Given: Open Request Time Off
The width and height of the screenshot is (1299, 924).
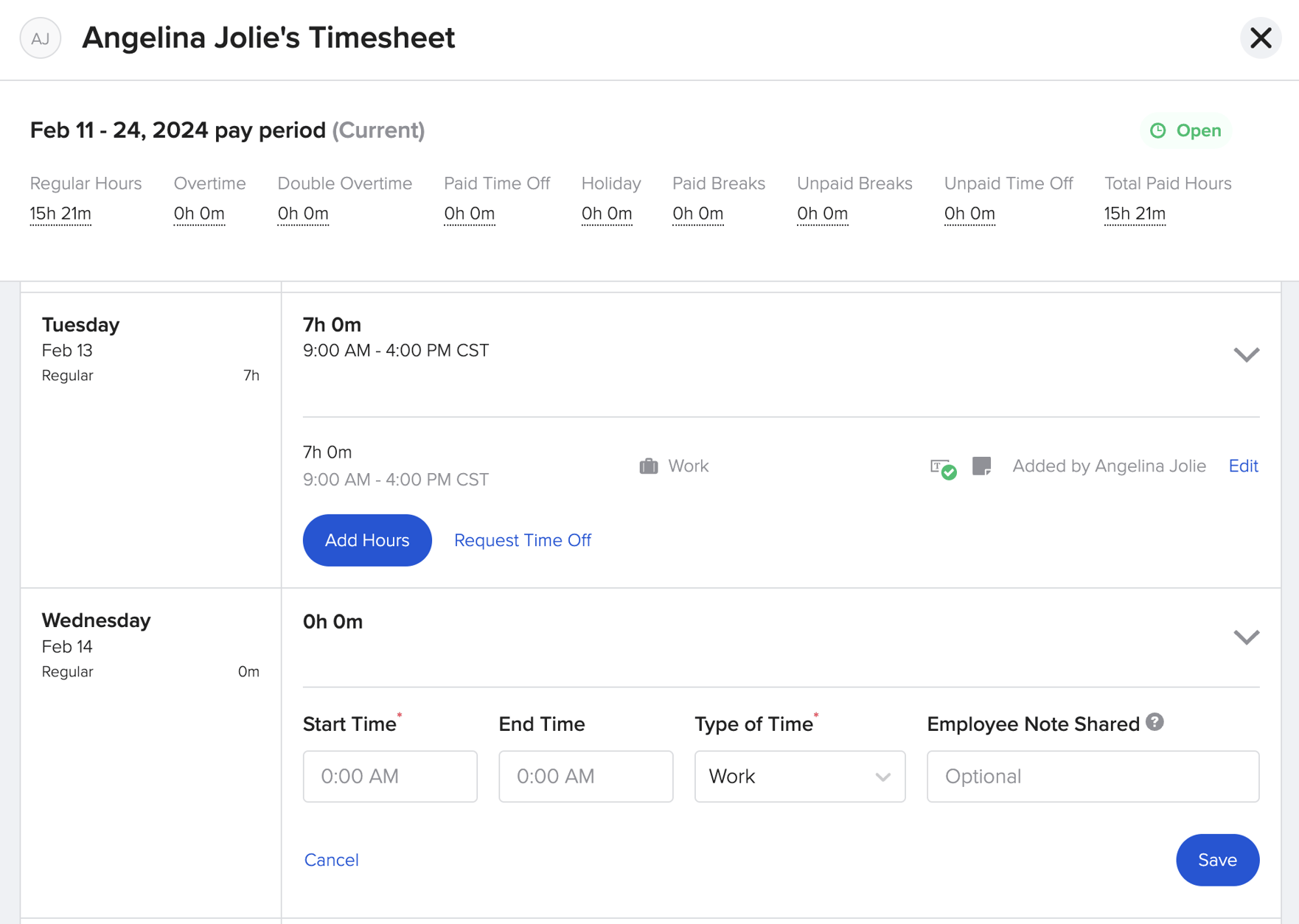Looking at the screenshot, I should pyautogui.click(x=522, y=540).
